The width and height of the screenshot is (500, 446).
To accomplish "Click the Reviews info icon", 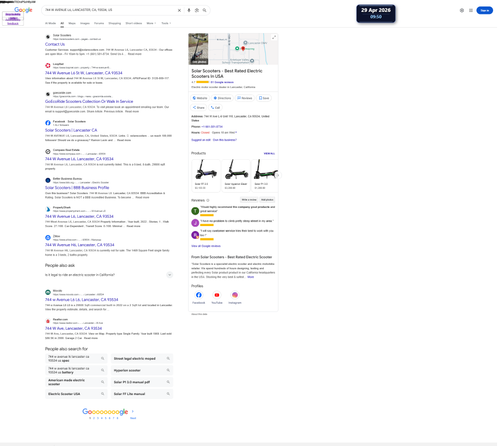I will click(x=208, y=200).
